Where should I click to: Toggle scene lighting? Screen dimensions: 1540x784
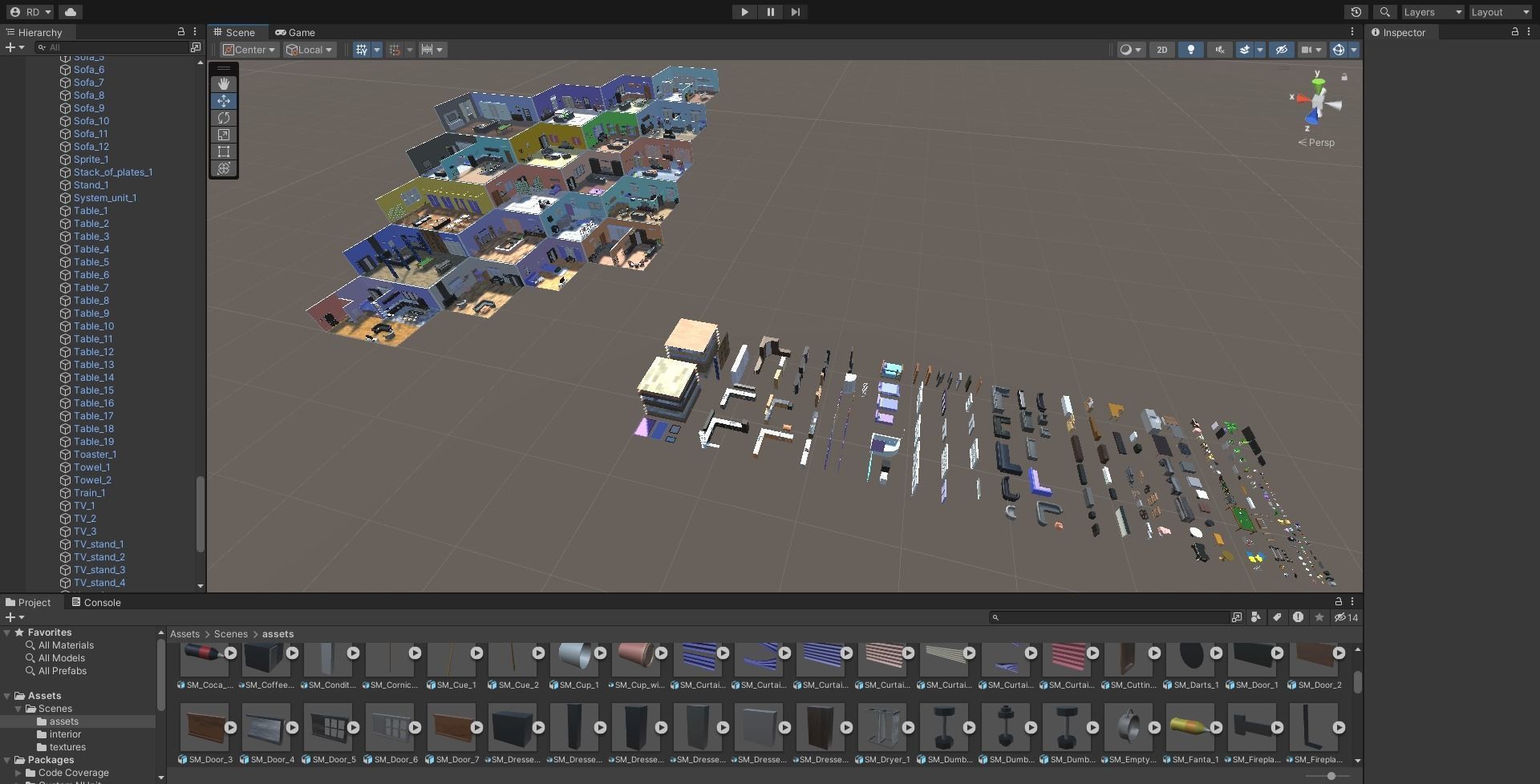pyautogui.click(x=1191, y=50)
